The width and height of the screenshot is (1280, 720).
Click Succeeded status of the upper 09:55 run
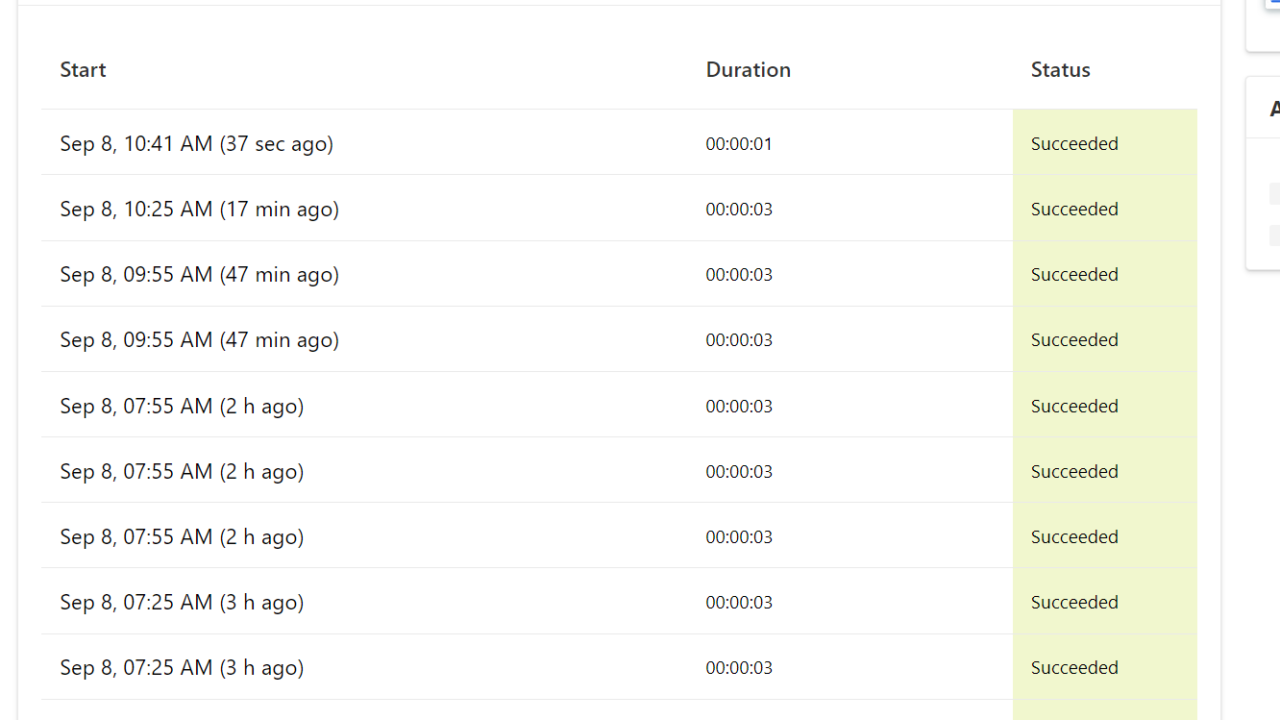tap(1074, 275)
